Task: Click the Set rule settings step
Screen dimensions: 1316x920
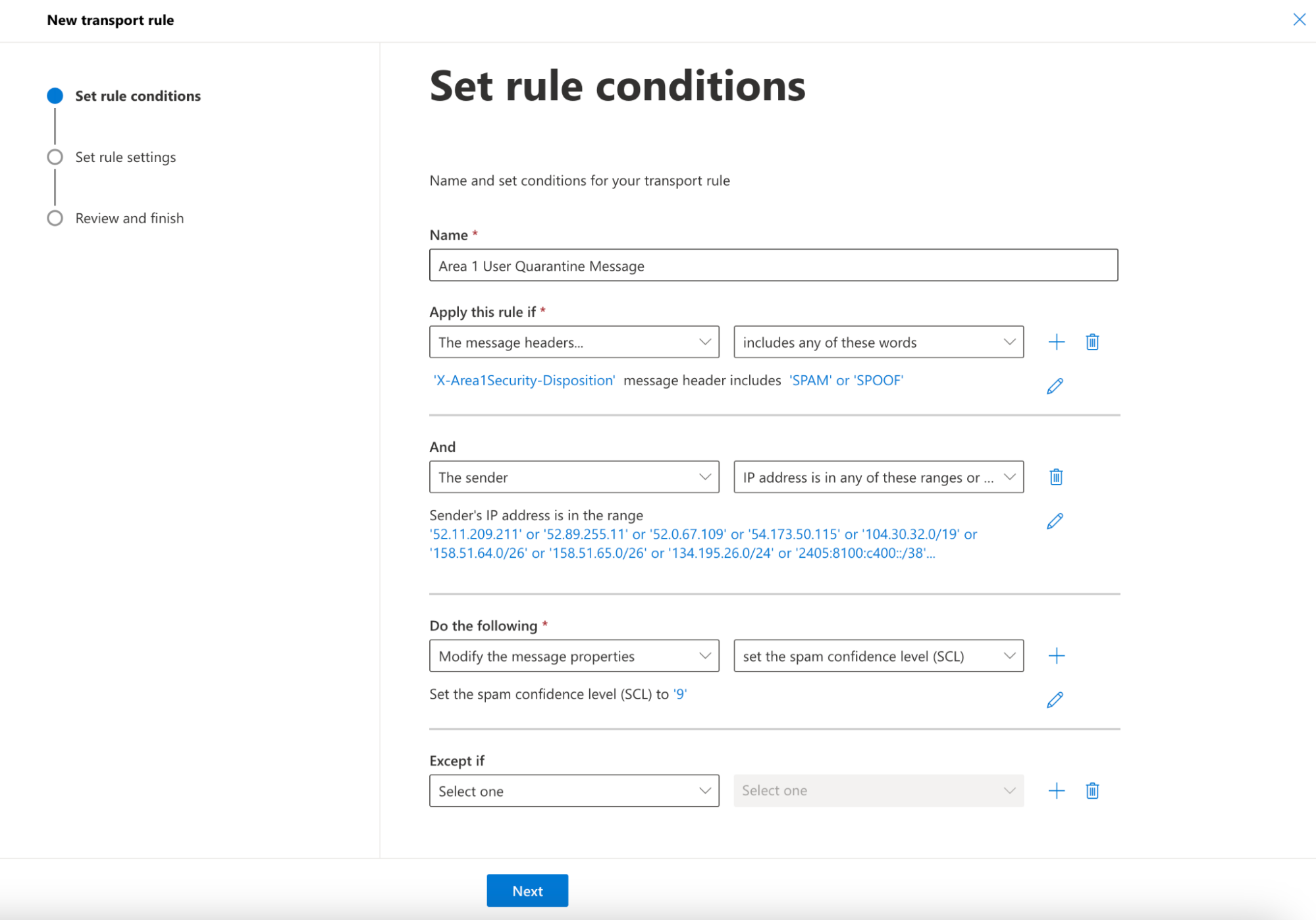Action: coord(127,157)
